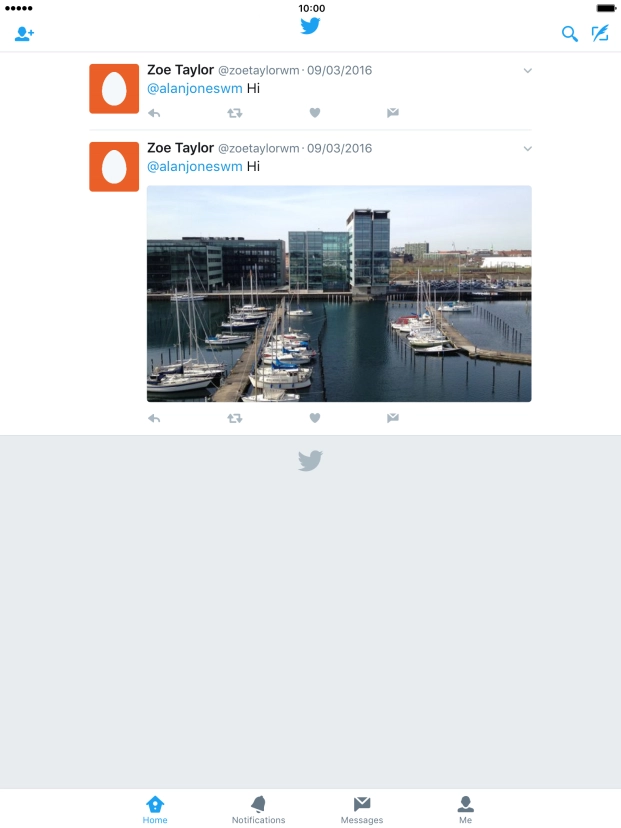Open the Messages tab
This screenshot has width=621, height=828.
pyautogui.click(x=362, y=810)
